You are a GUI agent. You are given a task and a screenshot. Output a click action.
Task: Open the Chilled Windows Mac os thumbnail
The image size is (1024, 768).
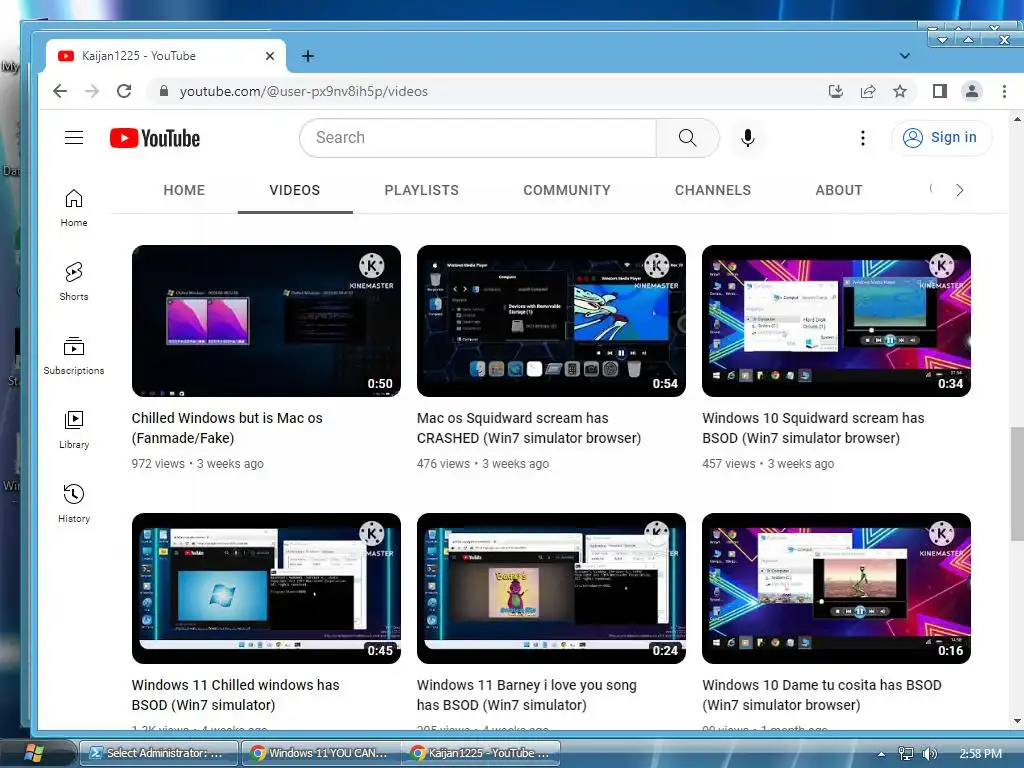tap(266, 321)
